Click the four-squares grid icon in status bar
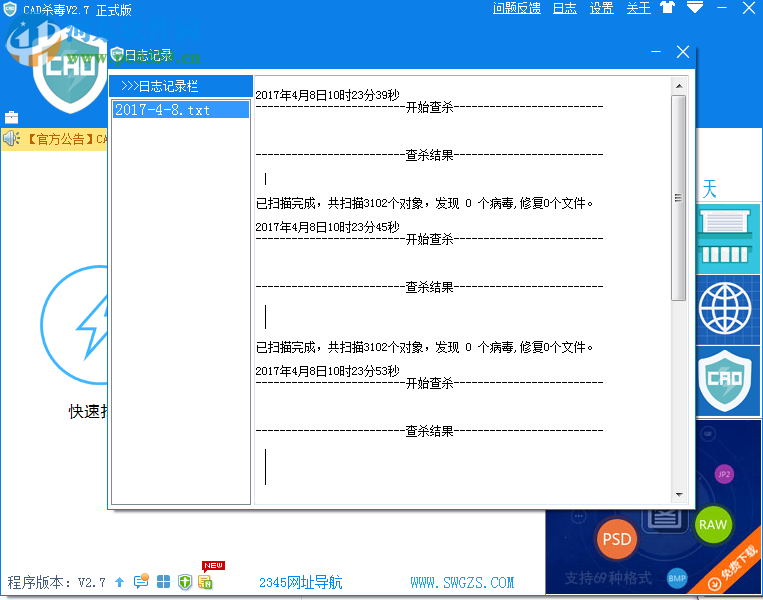763x600 pixels. [x=164, y=582]
